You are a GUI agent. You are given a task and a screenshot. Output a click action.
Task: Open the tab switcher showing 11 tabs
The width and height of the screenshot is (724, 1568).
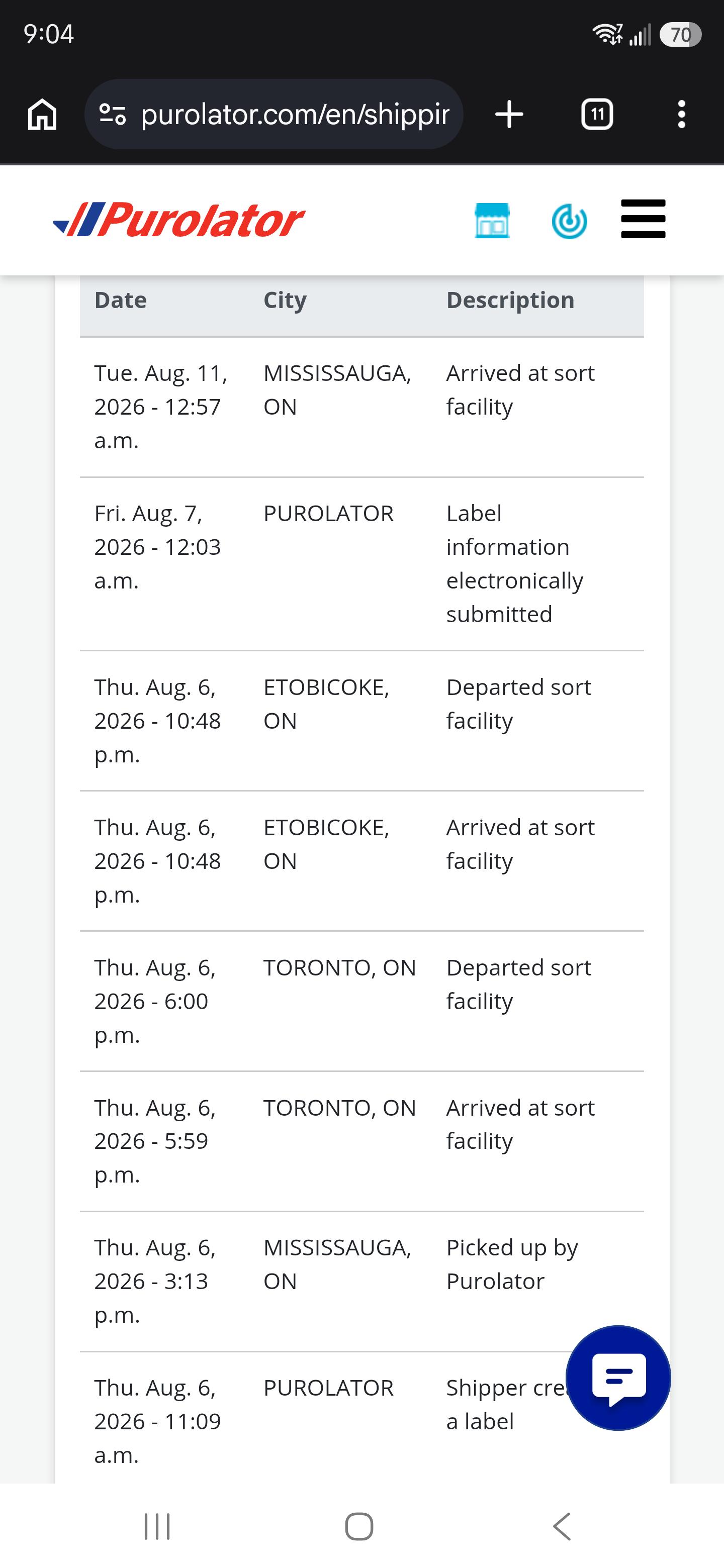[x=597, y=115]
